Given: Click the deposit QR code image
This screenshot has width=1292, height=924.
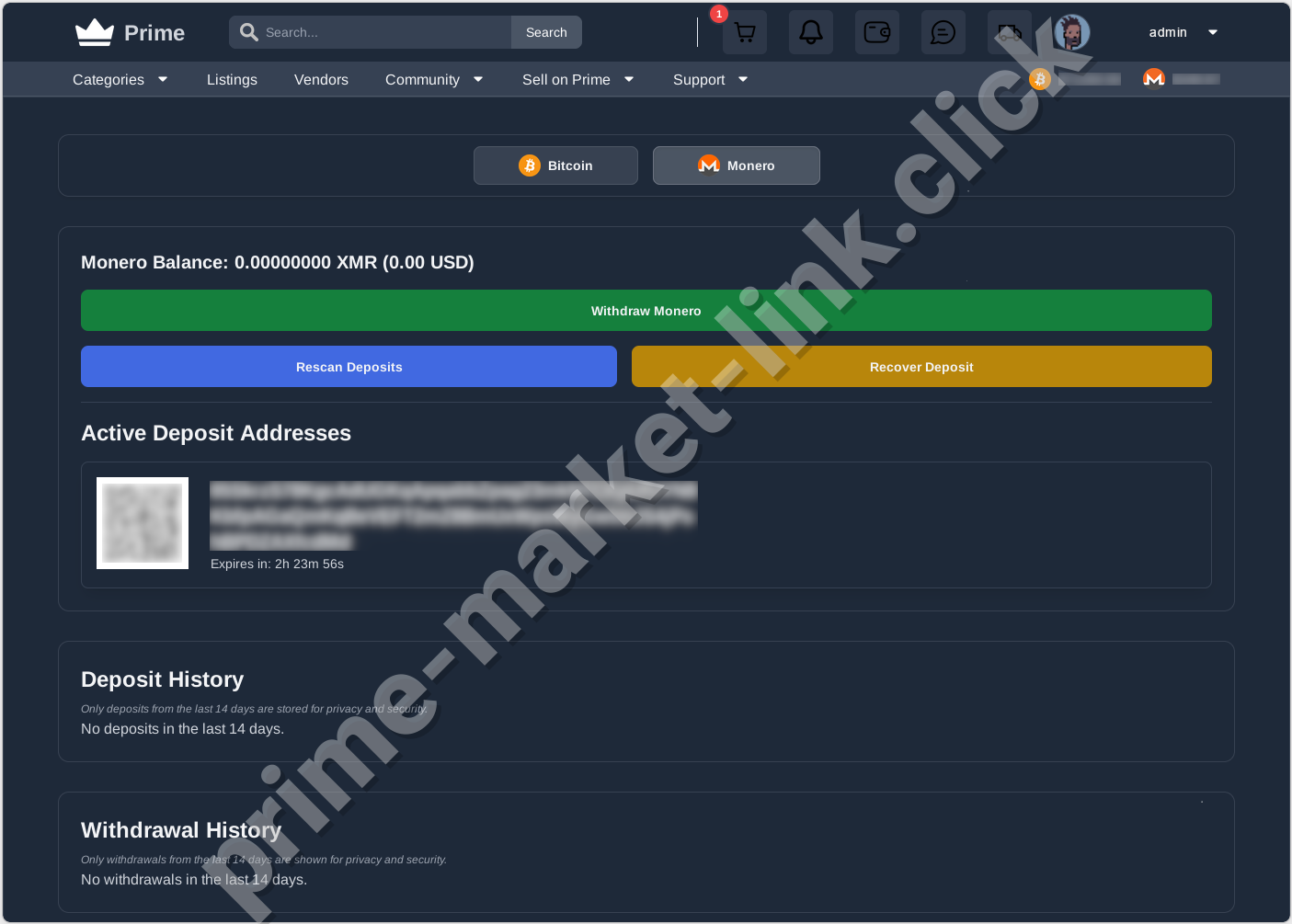Looking at the screenshot, I should 143,523.
